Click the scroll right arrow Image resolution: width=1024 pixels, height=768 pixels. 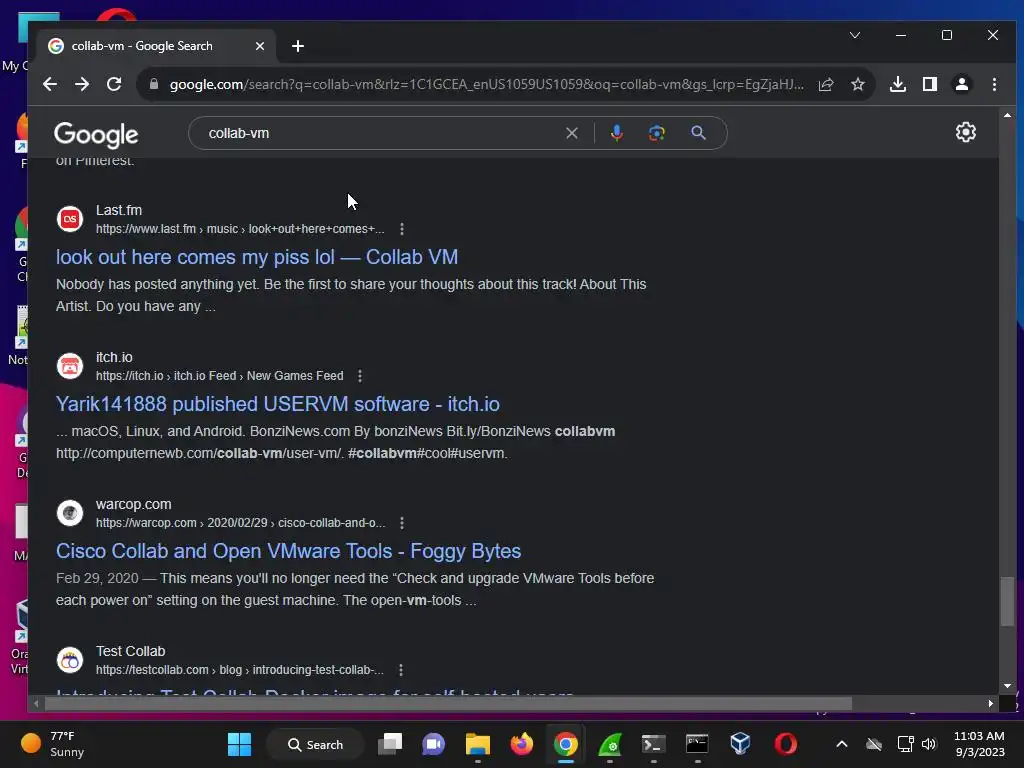coord(991,703)
